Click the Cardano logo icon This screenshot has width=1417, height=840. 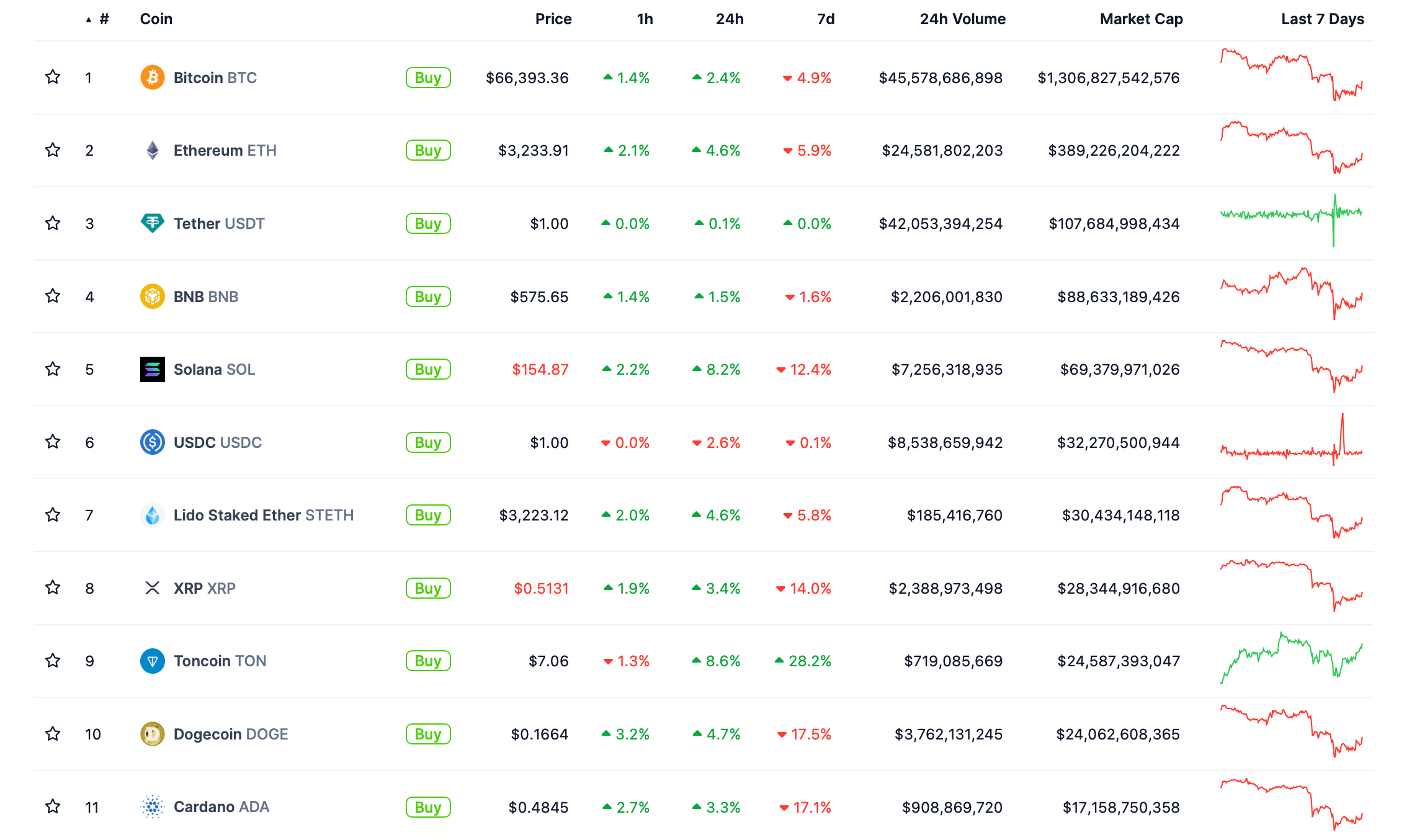152,806
